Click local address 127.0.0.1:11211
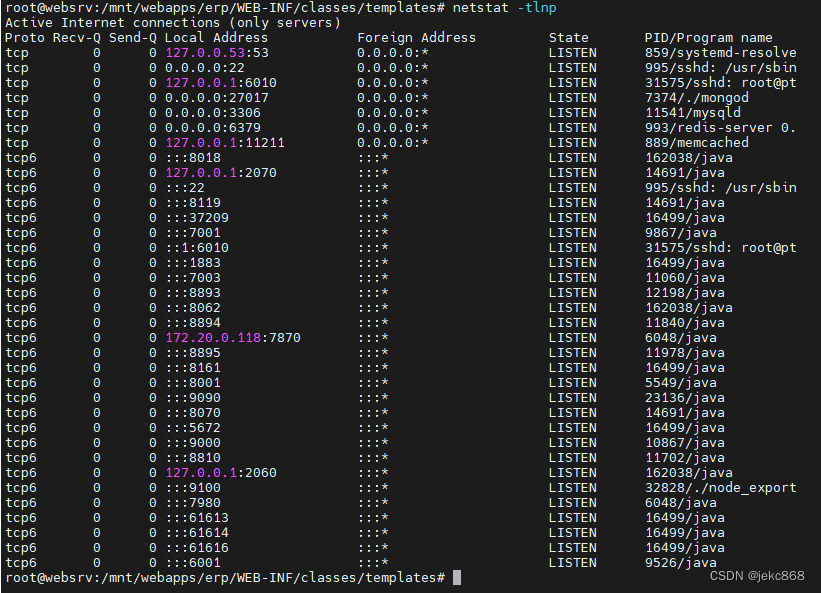Viewport: 821px width, 593px height. 225,143
